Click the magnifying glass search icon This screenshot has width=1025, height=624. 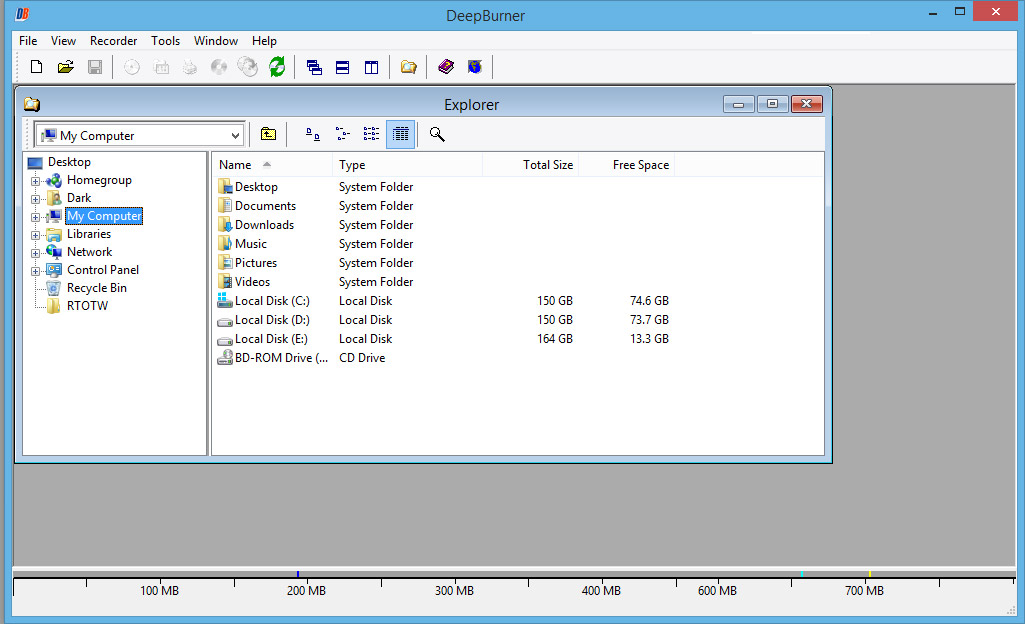437,134
